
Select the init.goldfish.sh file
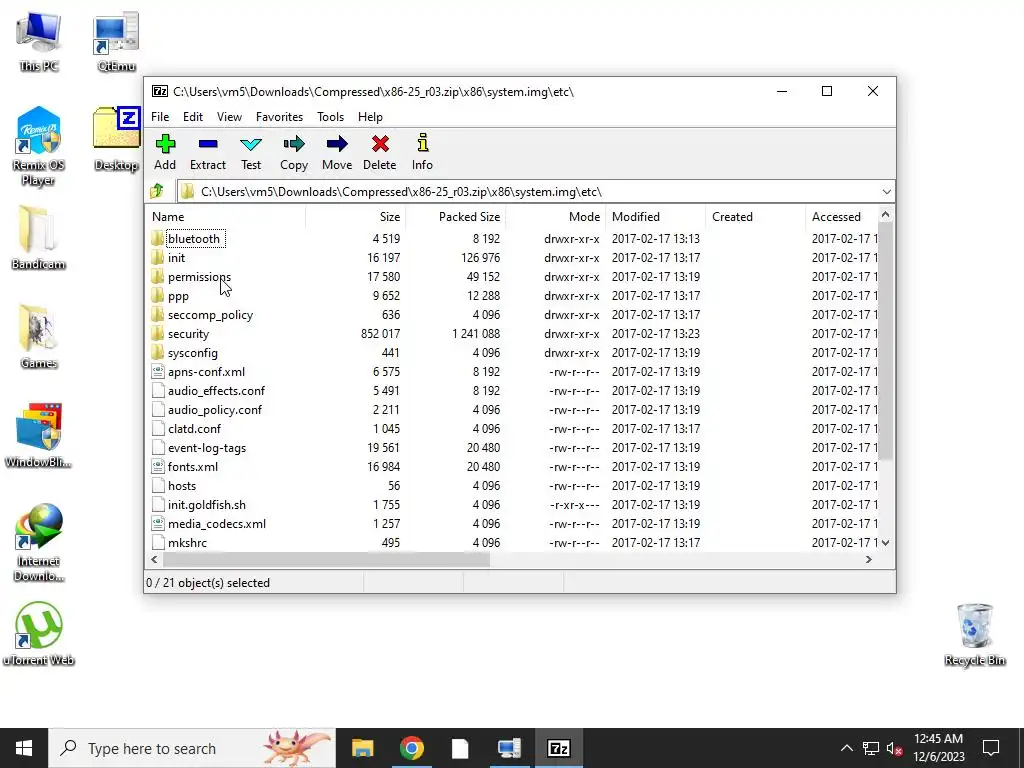point(206,504)
